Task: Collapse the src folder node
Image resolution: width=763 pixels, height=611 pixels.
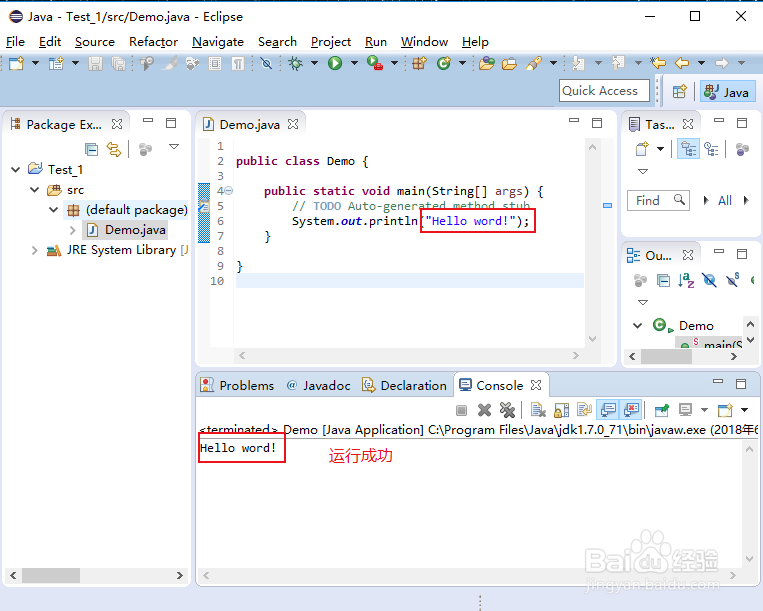Action: [x=35, y=189]
